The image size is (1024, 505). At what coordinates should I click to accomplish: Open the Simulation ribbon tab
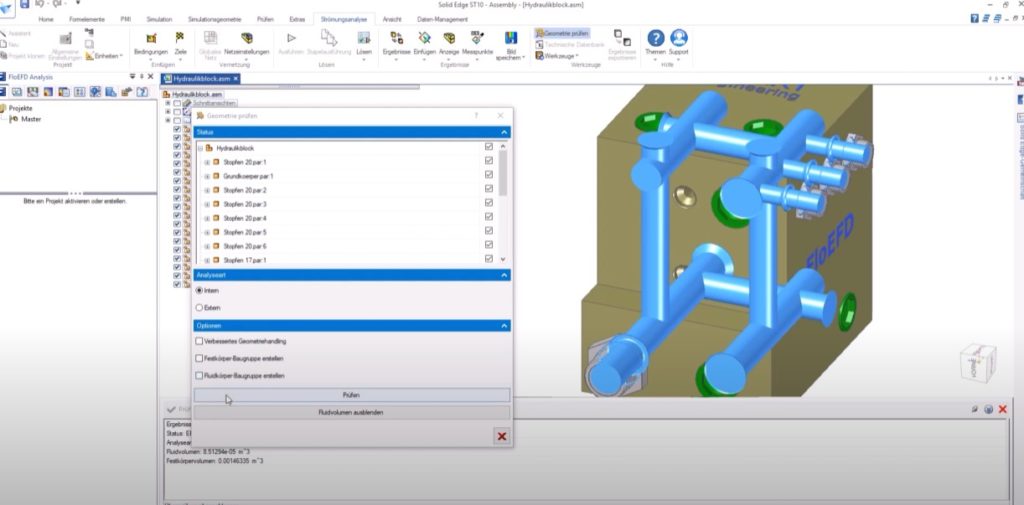click(x=159, y=20)
